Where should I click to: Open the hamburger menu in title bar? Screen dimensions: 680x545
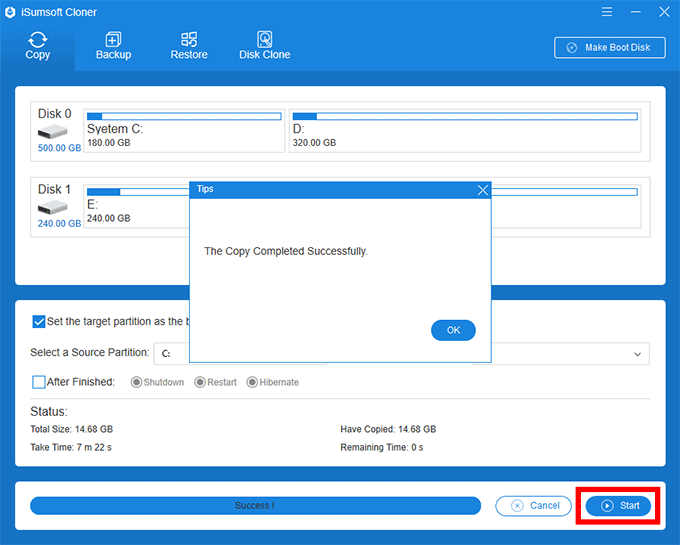pos(607,12)
